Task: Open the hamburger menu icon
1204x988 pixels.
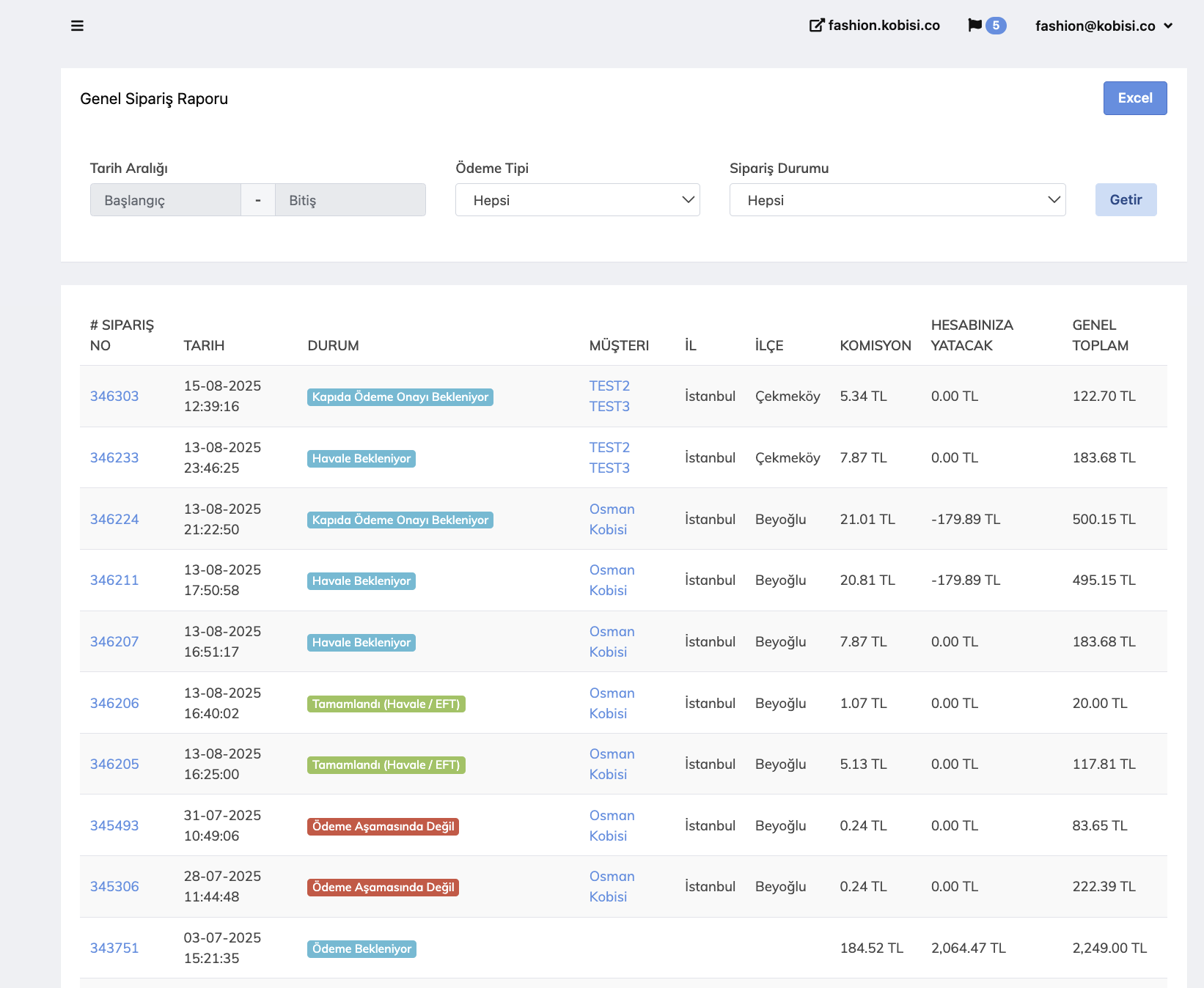Action: coord(77,26)
